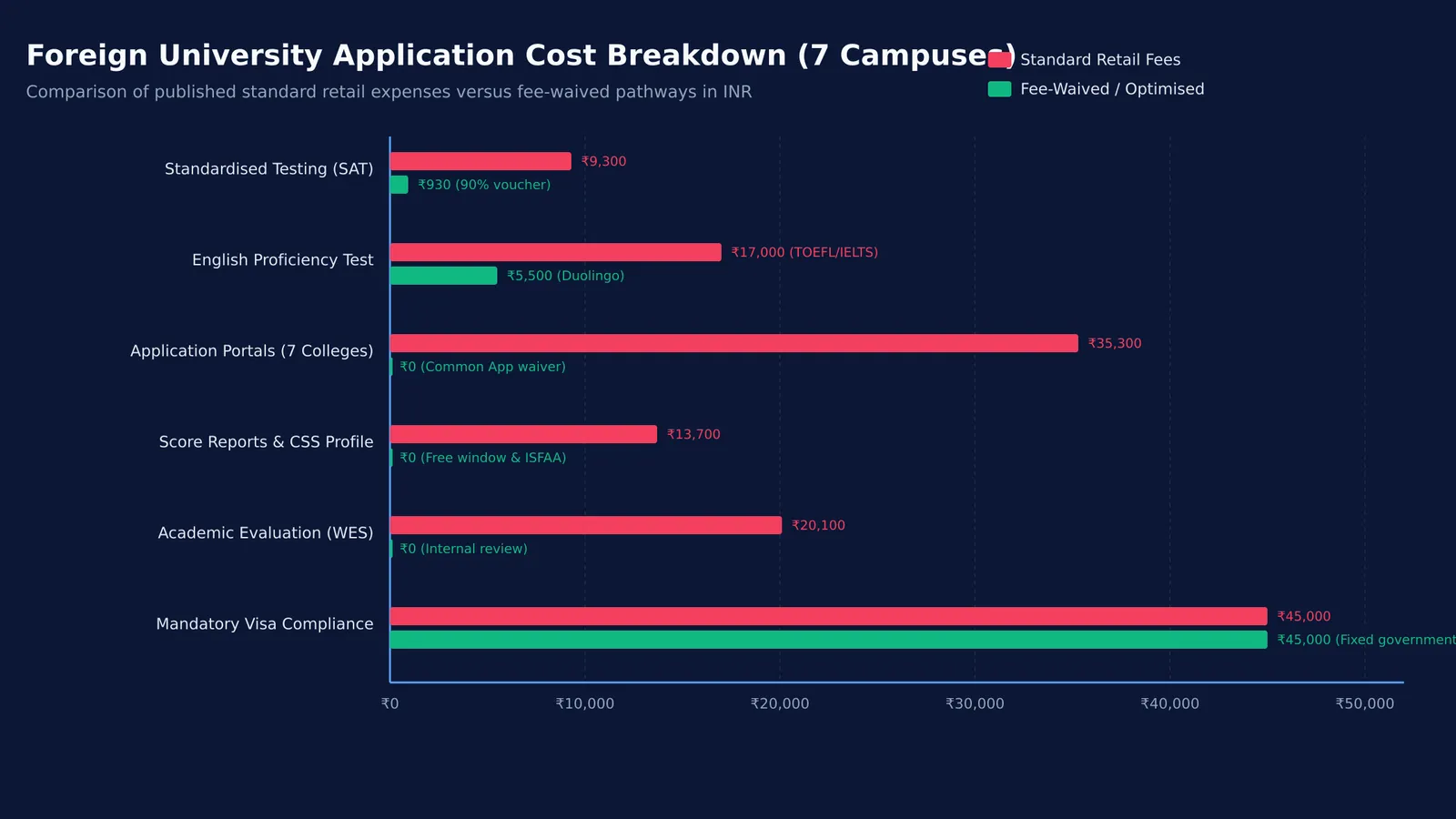Image resolution: width=1456 pixels, height=819 pixels.
Task: Click the subtitle about fee-waived pathways in INR
Action: pos(389,92)
